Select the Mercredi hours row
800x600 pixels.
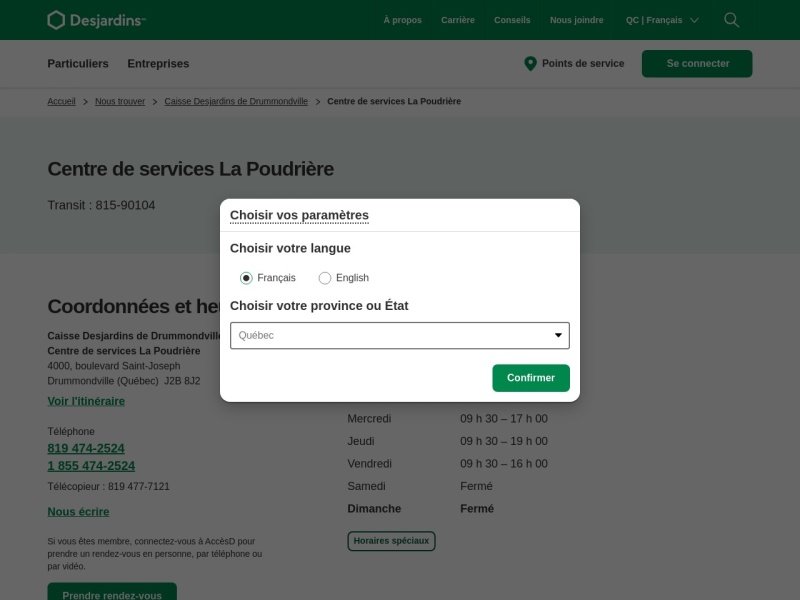coord(447,419)
